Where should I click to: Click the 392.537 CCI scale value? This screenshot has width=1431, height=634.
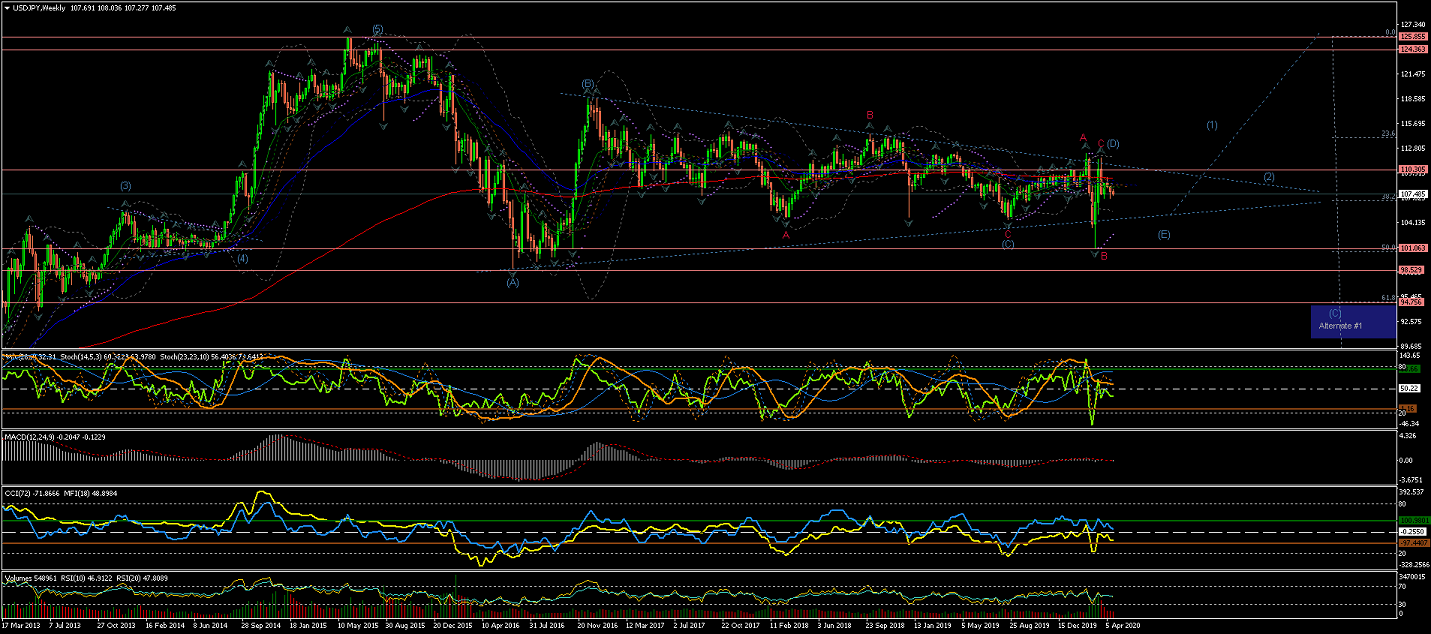pyautogui.click(x=1412, y=492)
